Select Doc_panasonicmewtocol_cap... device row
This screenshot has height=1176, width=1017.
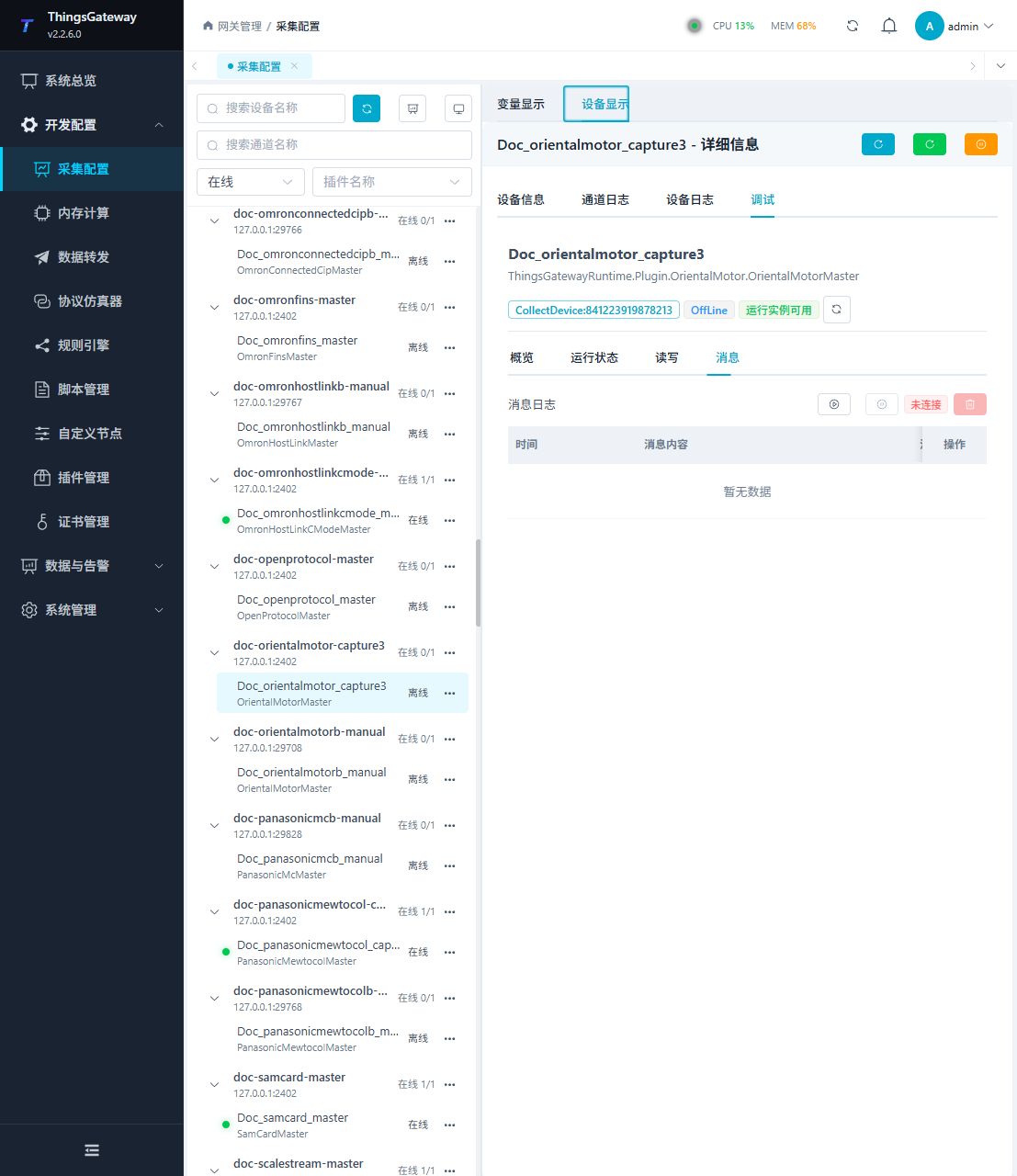[x=343, y=952]
